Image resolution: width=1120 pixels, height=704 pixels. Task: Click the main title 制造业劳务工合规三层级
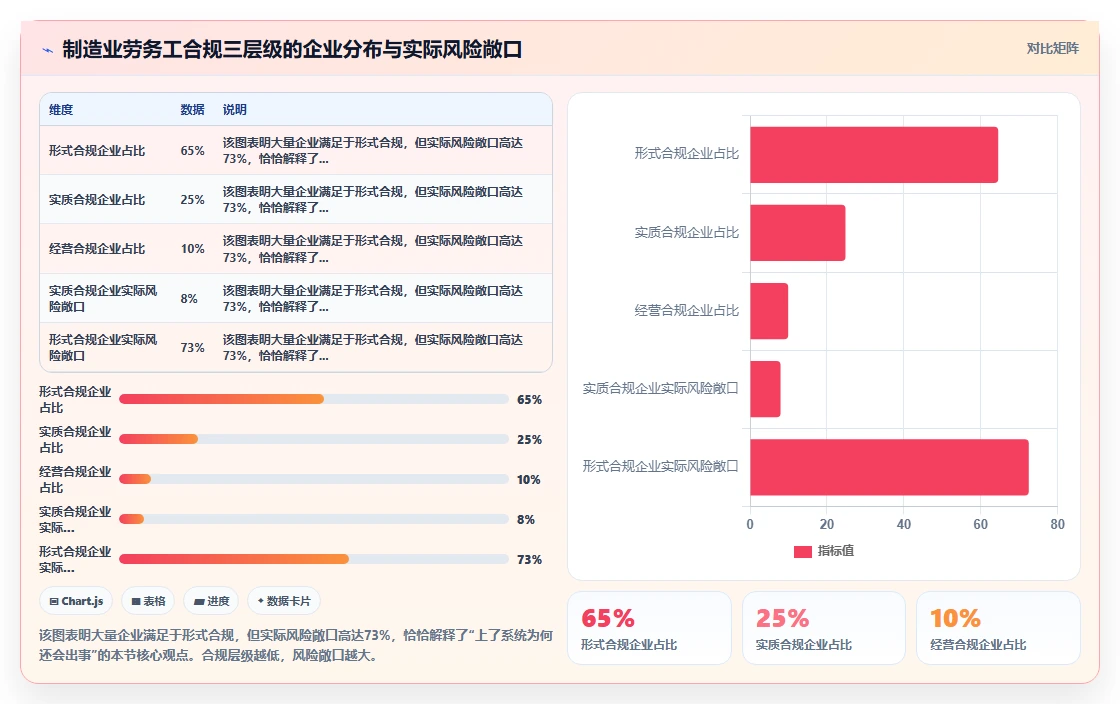(292, 49)
